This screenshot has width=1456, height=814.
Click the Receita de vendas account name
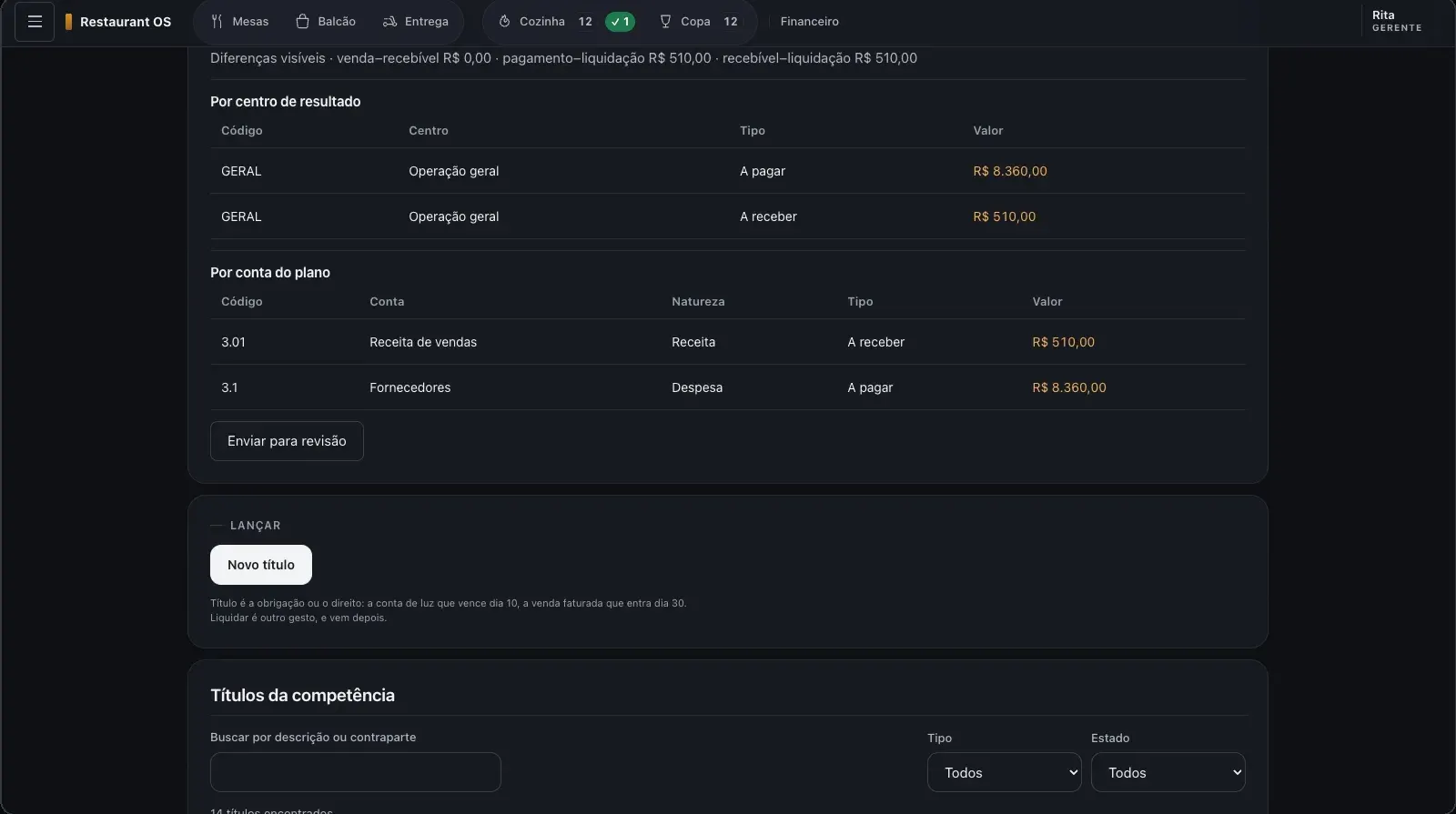point(423,342)
